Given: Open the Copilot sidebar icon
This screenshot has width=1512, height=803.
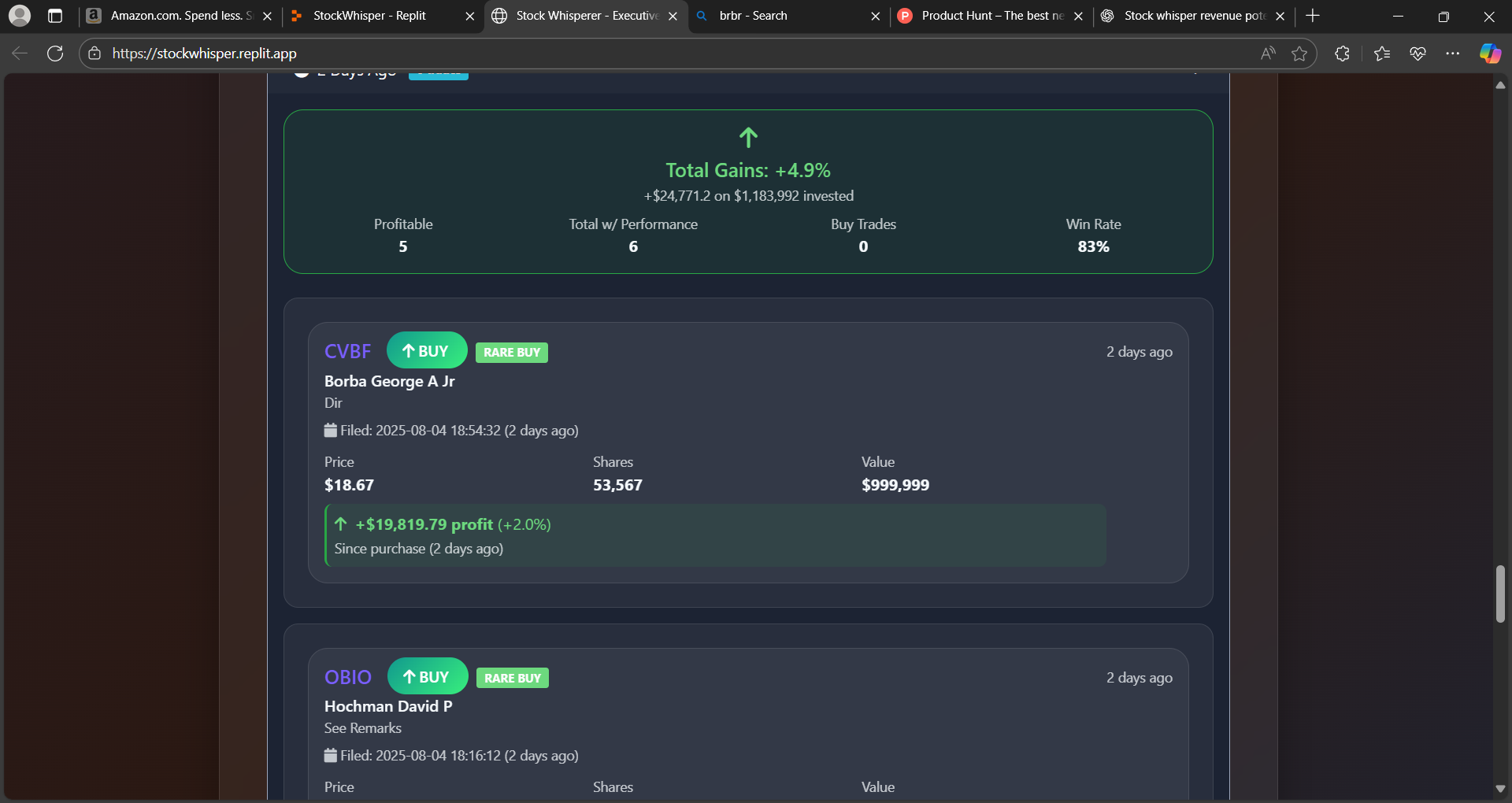Looking at the screenshot, I should coord(1490,54).
